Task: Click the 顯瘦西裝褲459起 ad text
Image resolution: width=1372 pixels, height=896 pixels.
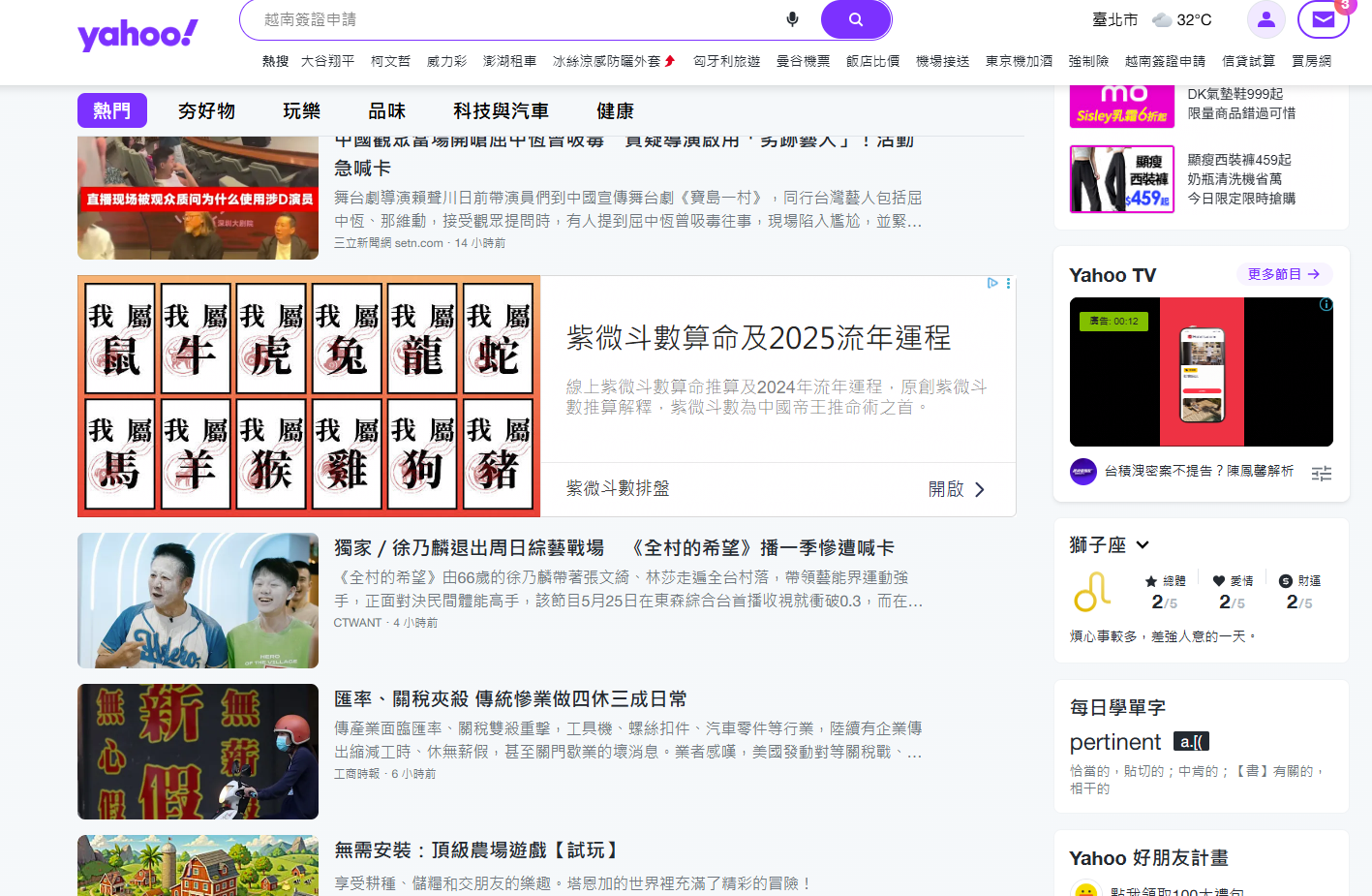Action: pyautogui.click(x=1238, y=160)
